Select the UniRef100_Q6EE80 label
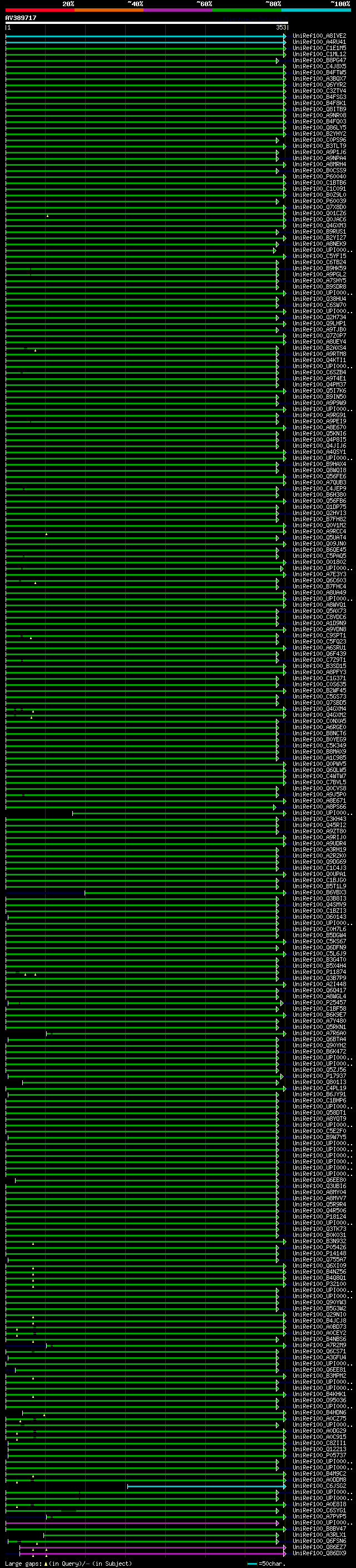This screenshot has height=1568, width=356. coord(319,1180)
